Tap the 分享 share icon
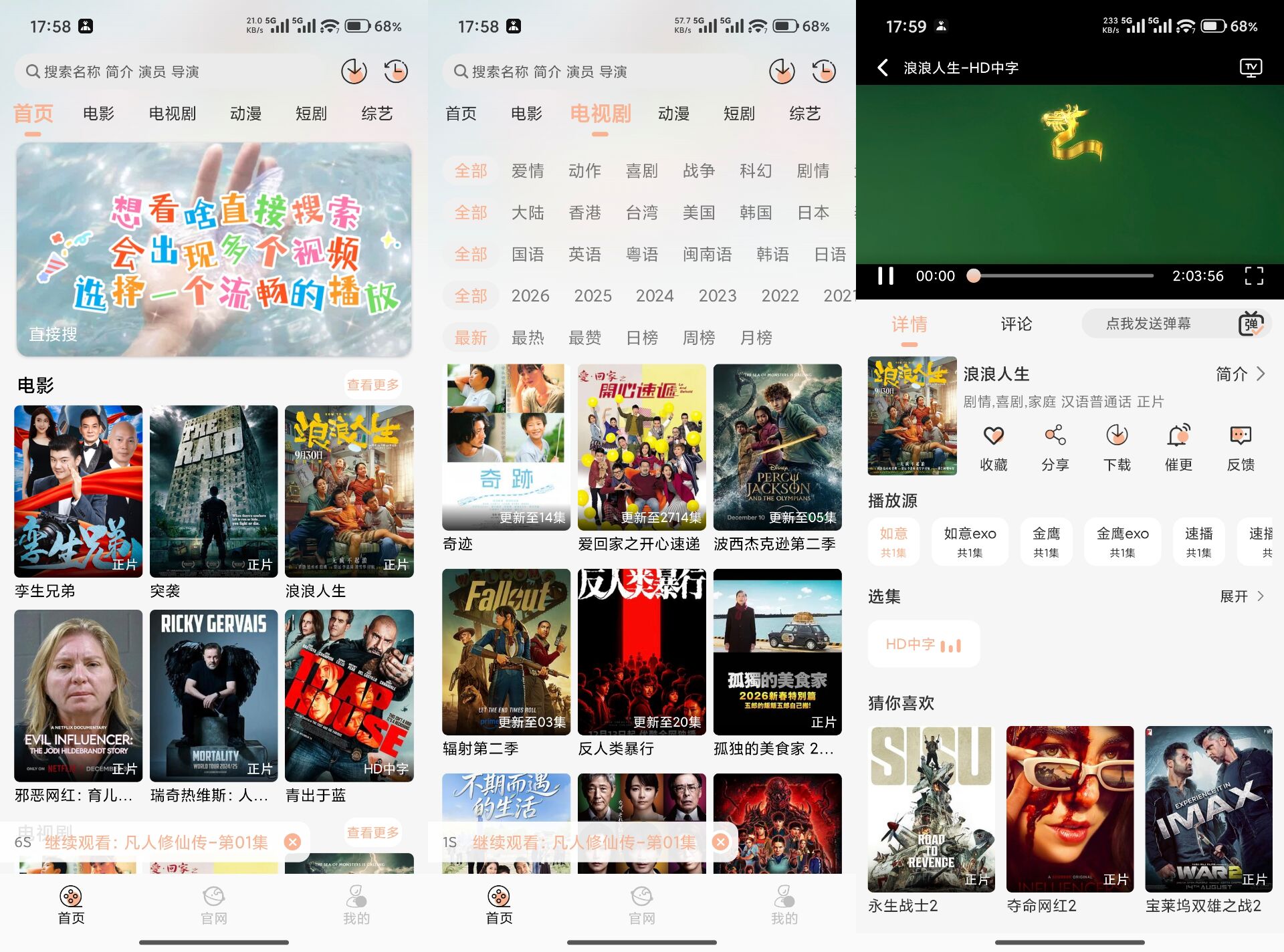The width and height of the screenshot is (1284, 952). click(1055, 436)
